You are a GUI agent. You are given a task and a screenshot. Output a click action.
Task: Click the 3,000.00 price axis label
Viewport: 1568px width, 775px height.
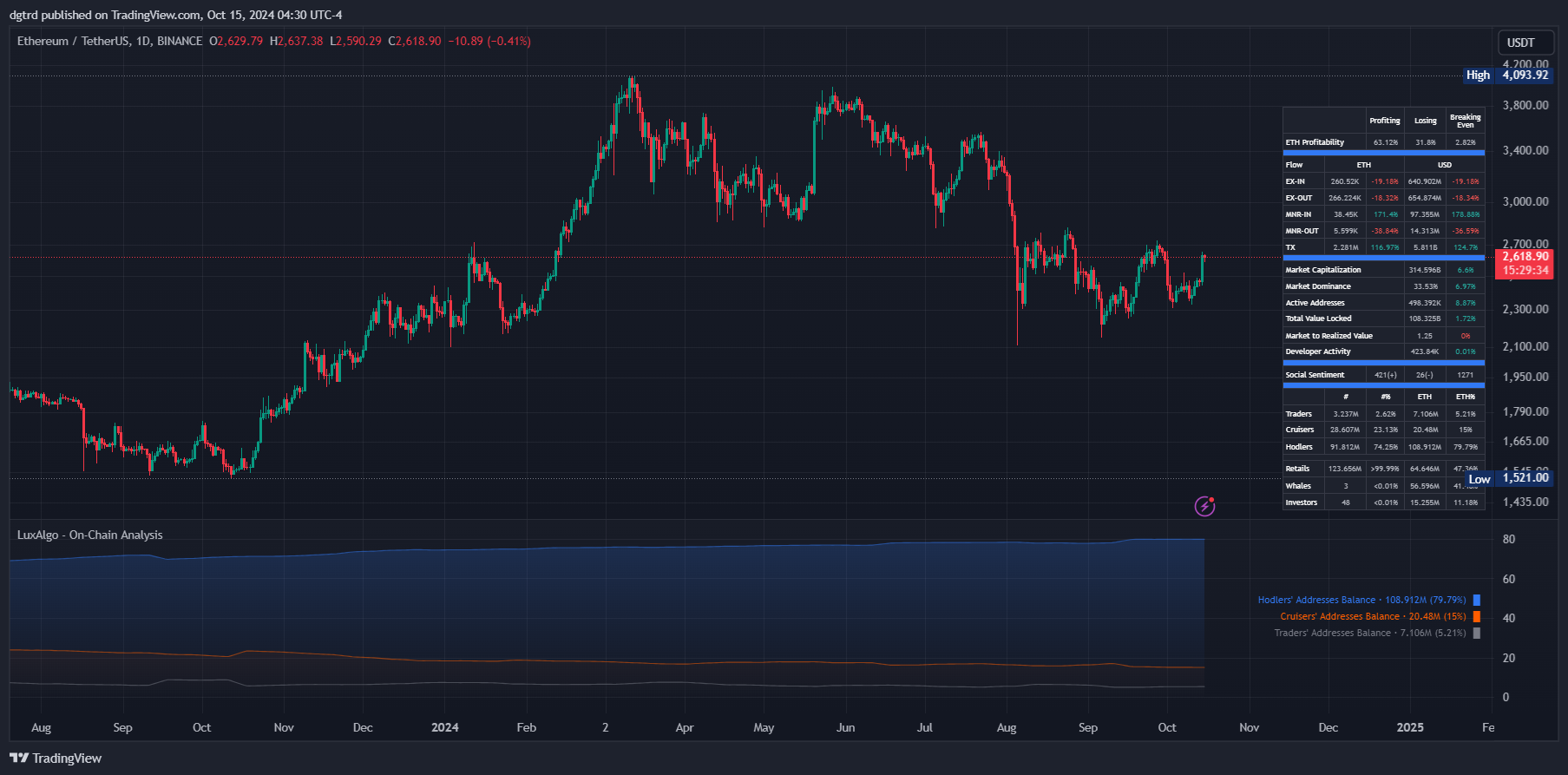(x=1525, y=201)
